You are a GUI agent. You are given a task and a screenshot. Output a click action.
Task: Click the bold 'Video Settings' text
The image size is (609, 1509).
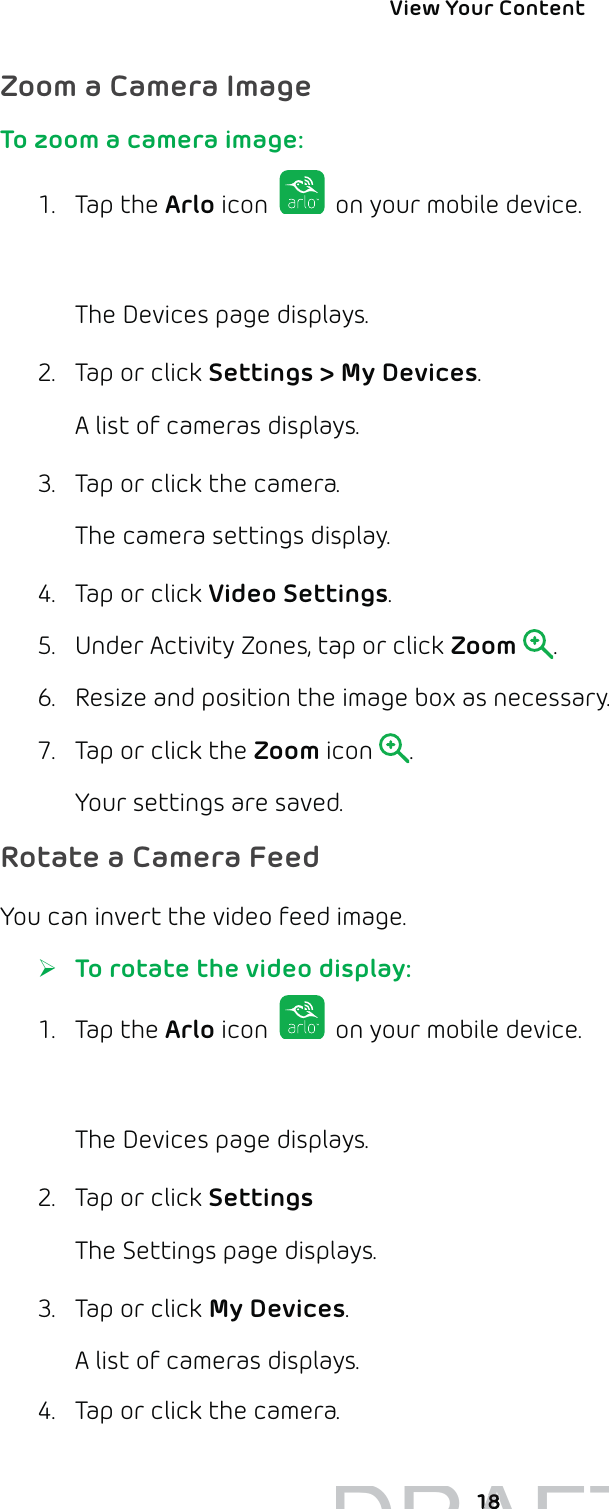tap(297, 594)
